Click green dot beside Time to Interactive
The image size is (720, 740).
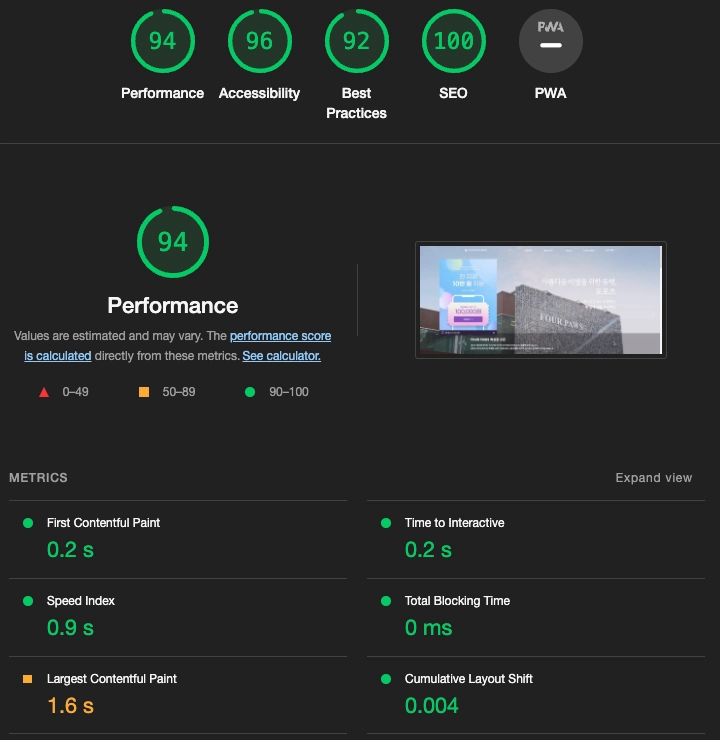click(x=386, y=523)
